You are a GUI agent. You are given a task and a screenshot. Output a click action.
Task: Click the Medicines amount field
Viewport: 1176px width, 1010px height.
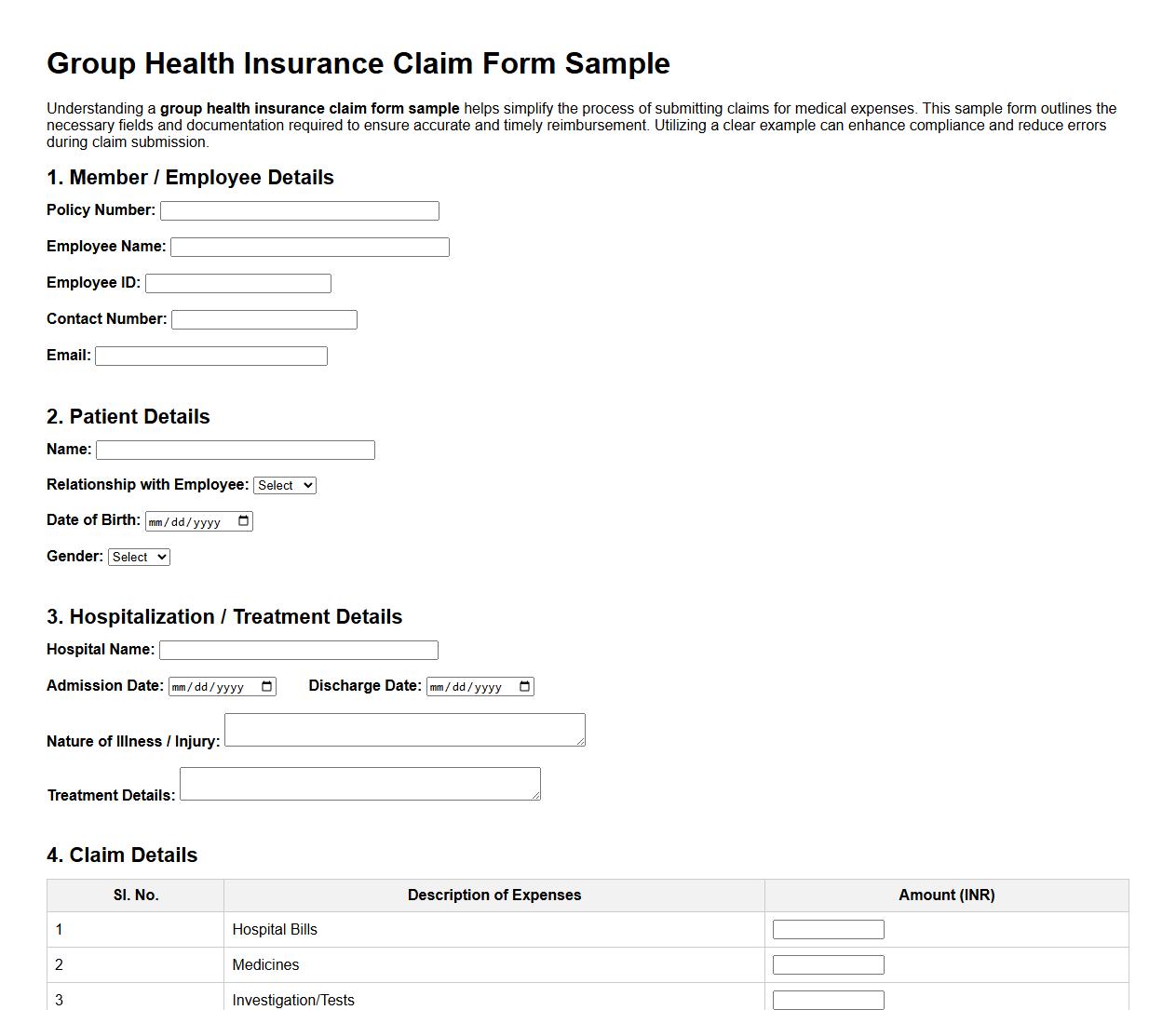pos(827,963)
